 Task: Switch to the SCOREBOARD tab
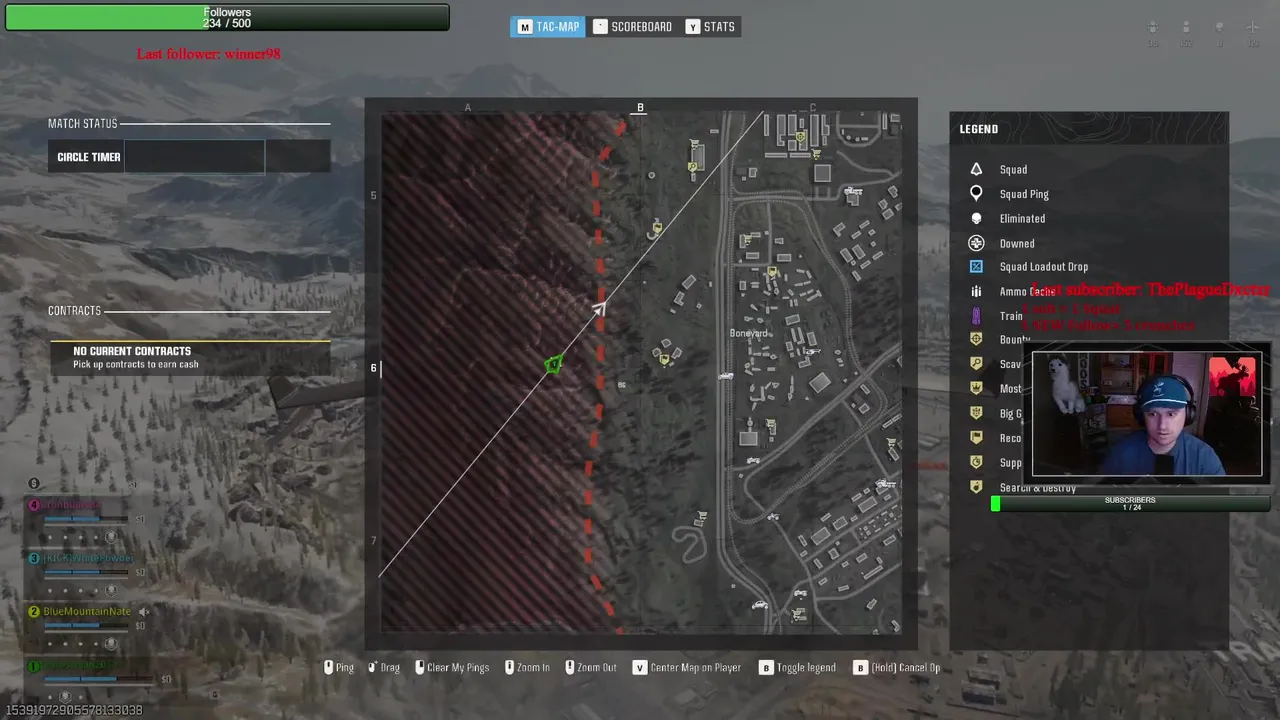(x=633, y=27)
